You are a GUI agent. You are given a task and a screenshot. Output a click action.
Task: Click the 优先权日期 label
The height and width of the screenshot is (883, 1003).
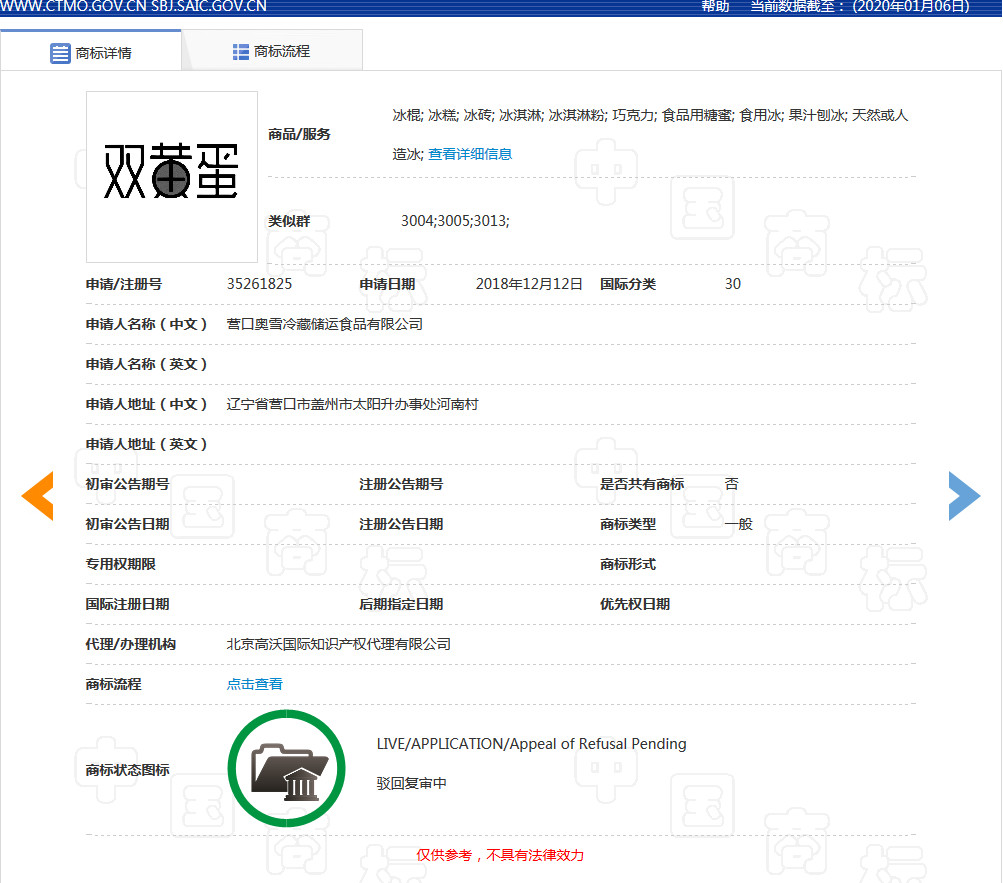635,604
